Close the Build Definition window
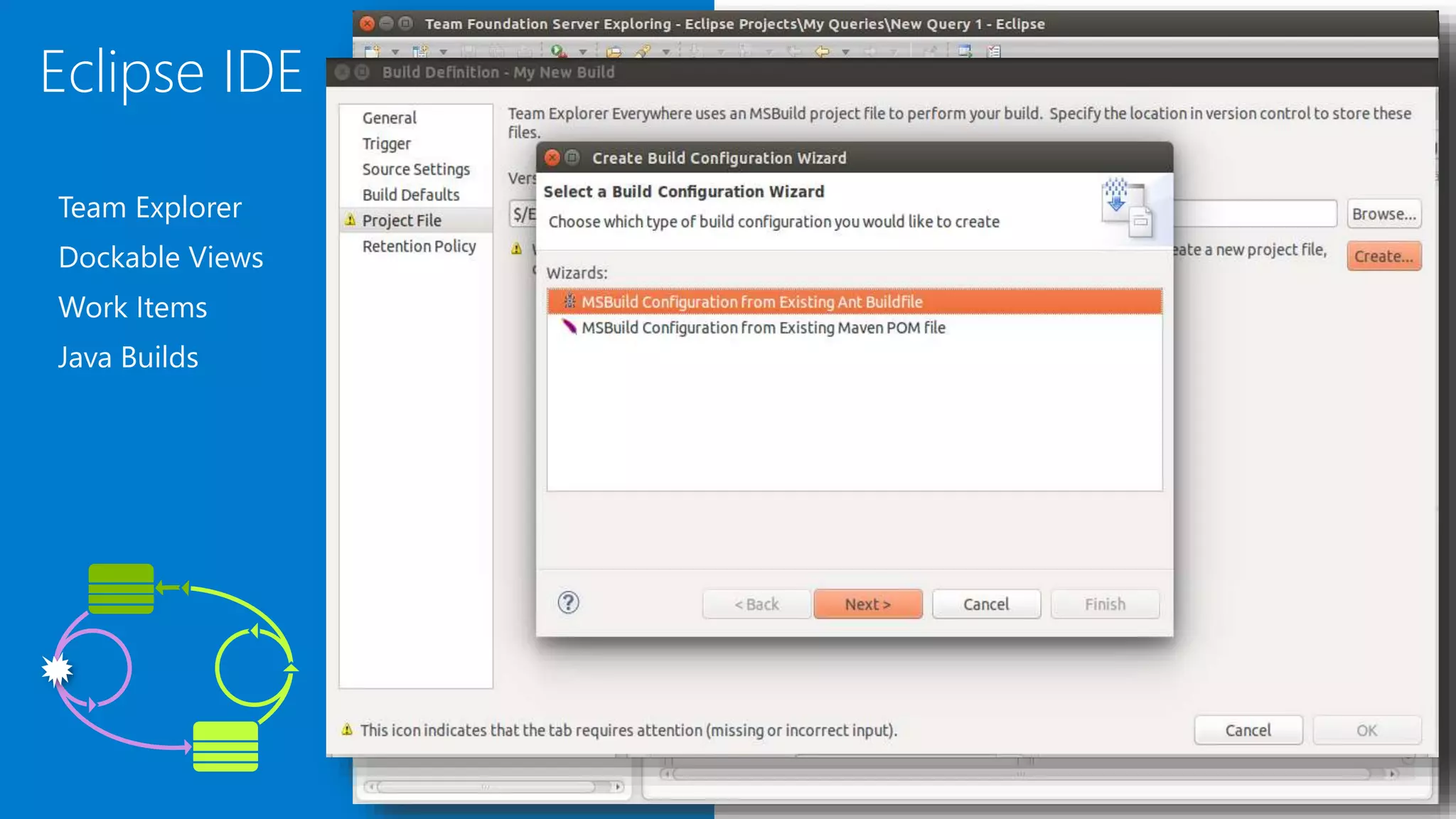Screen dimensions: 1456x819 pyautogui.click(x=342, y=72)
